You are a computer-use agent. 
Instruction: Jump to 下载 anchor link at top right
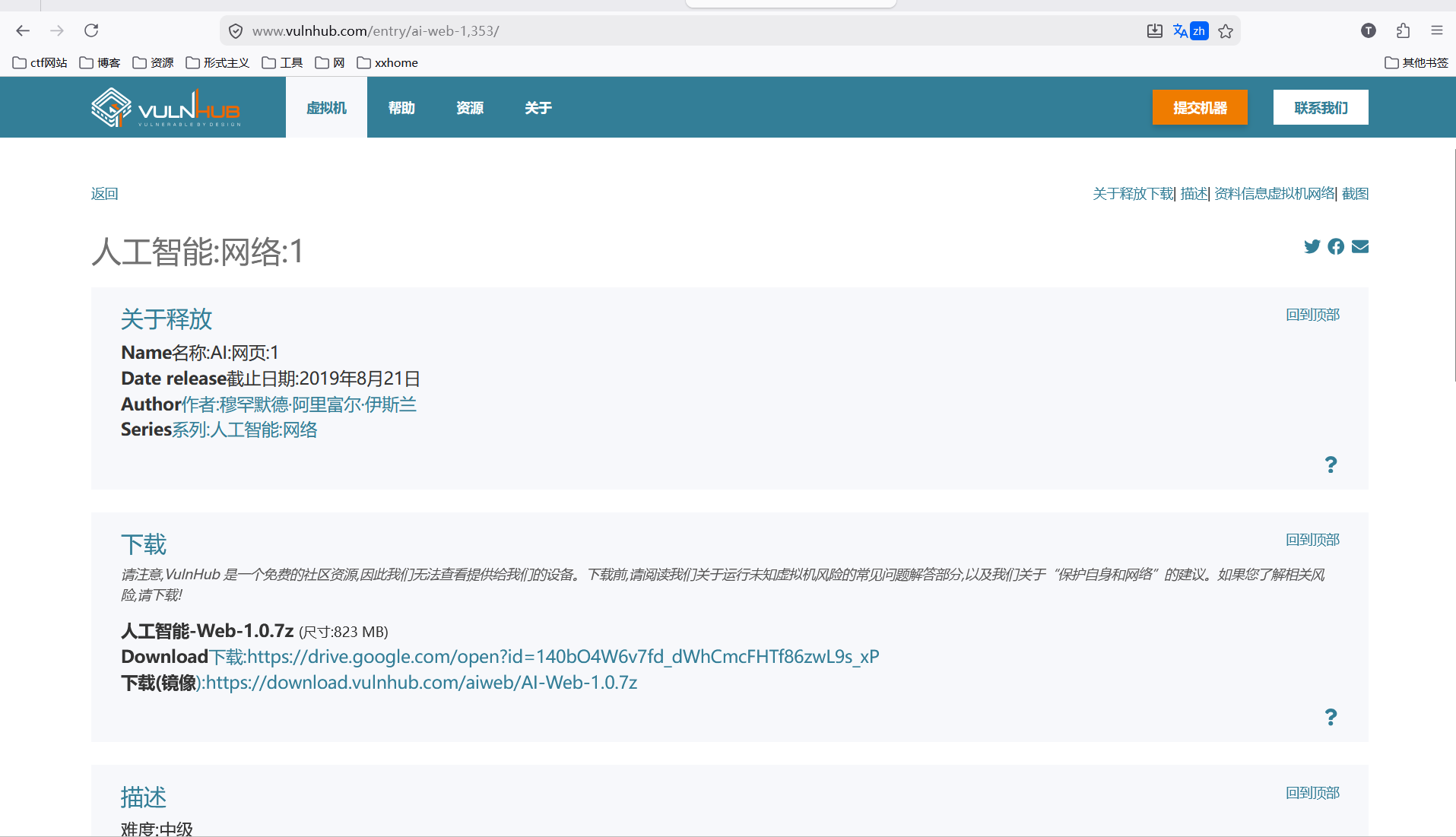coord(1160,194)
